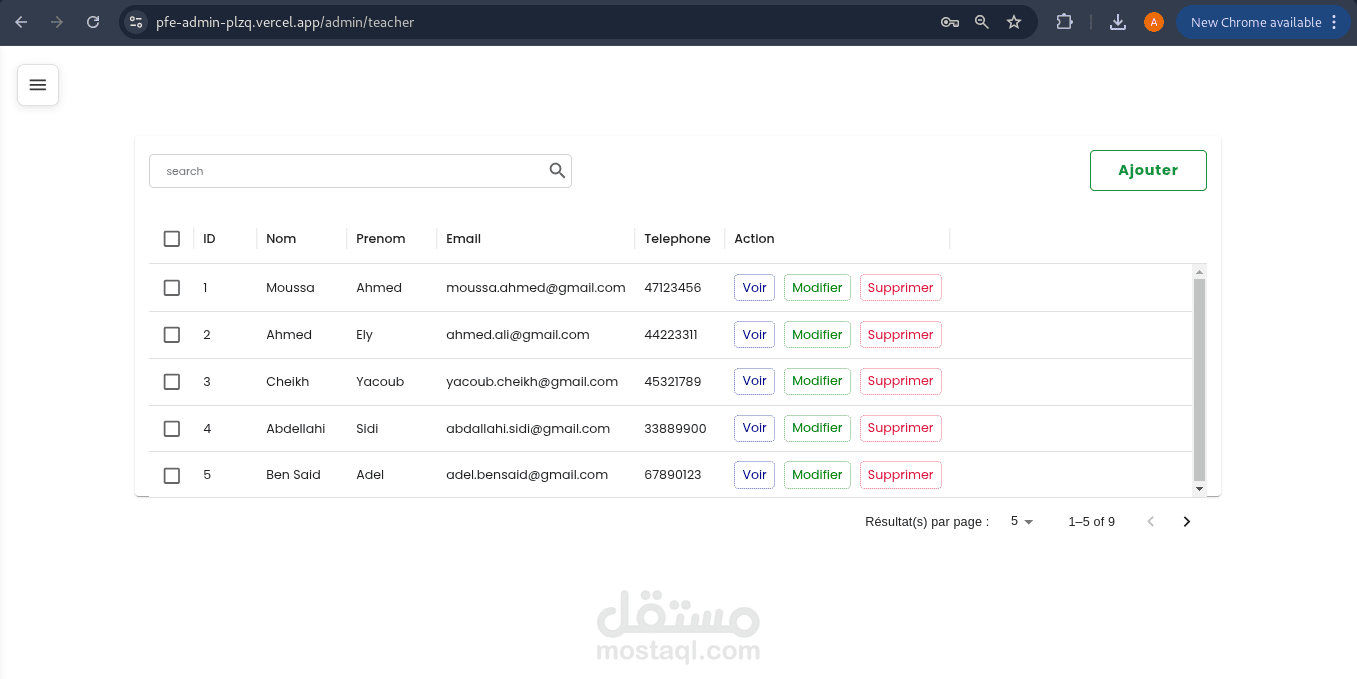Image resolution: width=1357 pixels, height=679 pixels.
Task: Bookmark this page with star icon
Action: (x=1014, y=22)
